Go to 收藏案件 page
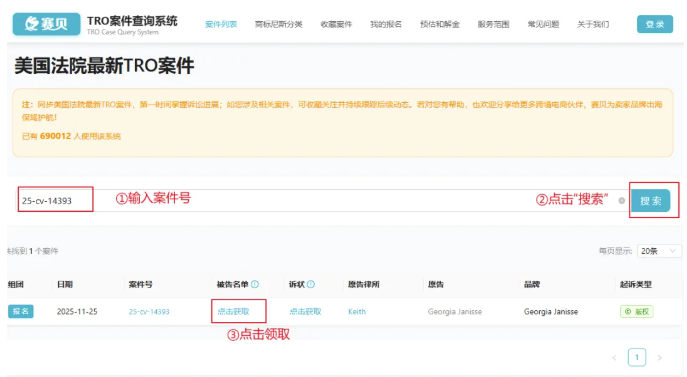Image resolution: width=687 pixels, height=377 pixels. click(x=336, y=24)
